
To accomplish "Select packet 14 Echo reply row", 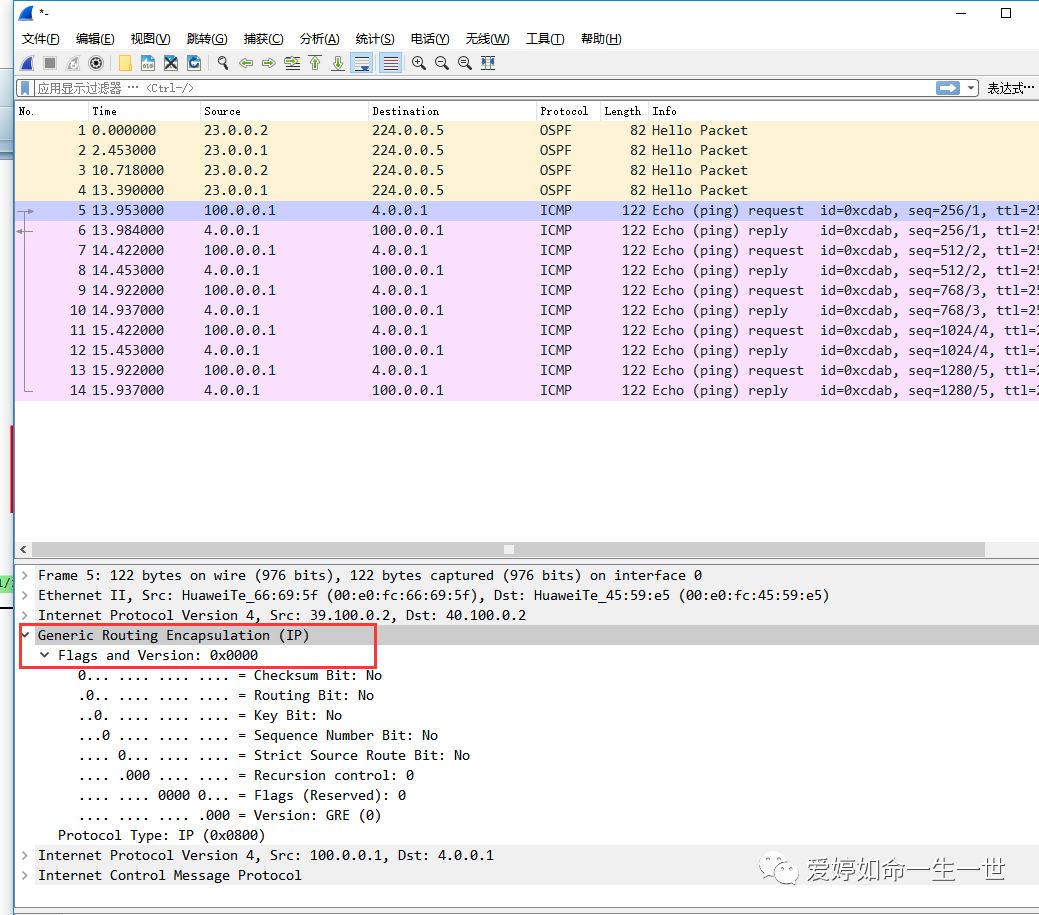I will pos(527,390).
